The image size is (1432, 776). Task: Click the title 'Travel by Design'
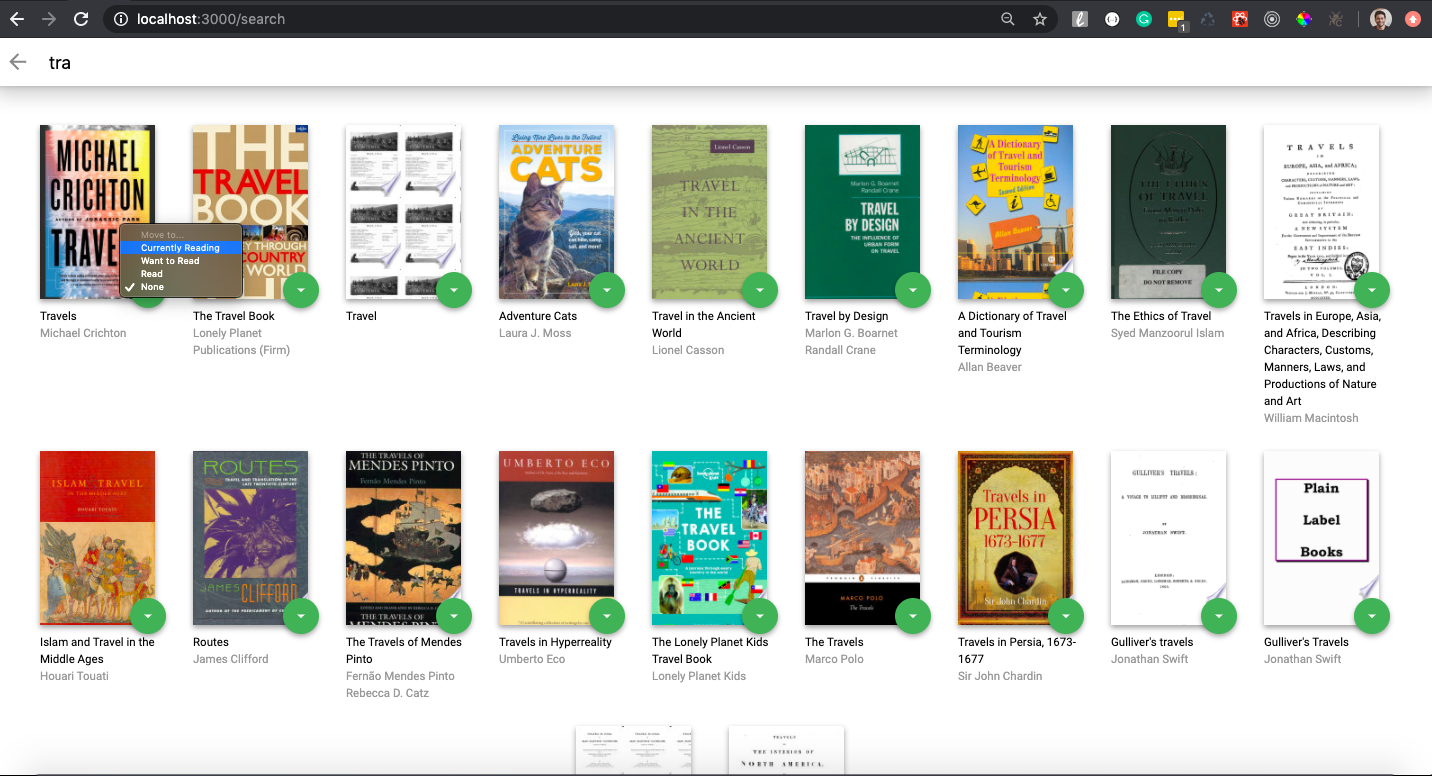[846, 316]
